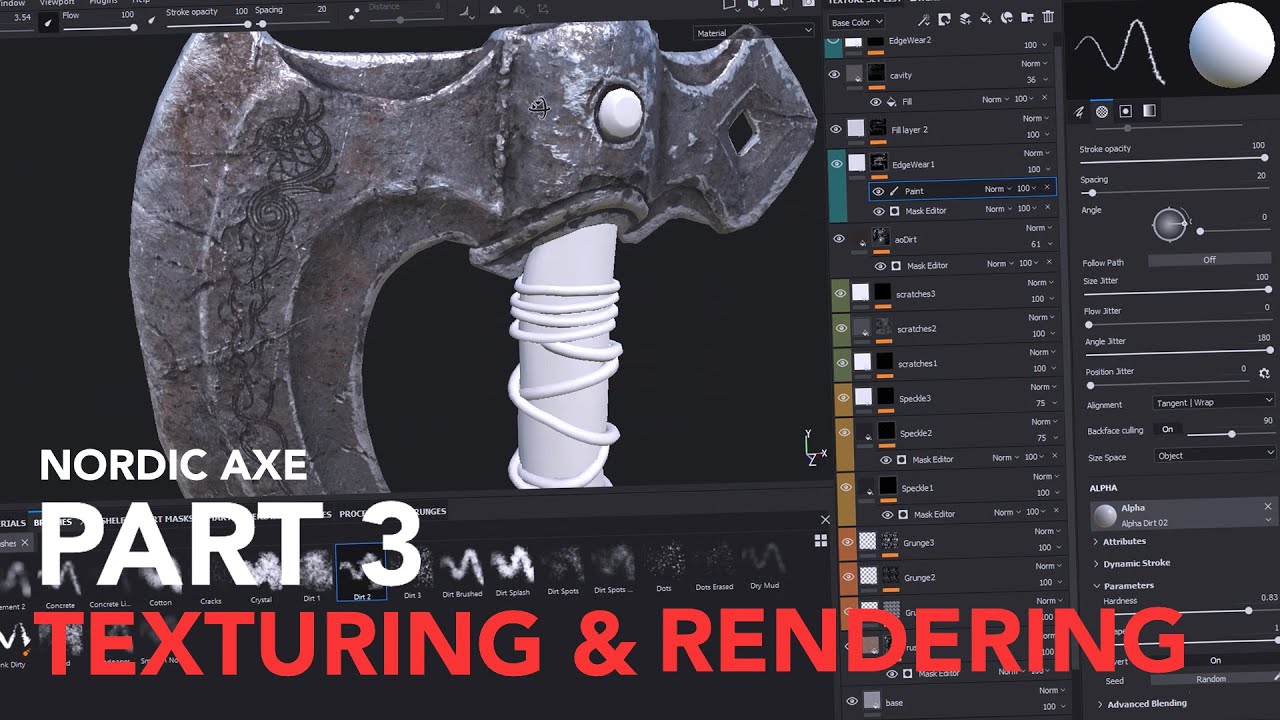
Task: Remove the Alpha Dirt 02 alpha
Action: pos(1268,508)
